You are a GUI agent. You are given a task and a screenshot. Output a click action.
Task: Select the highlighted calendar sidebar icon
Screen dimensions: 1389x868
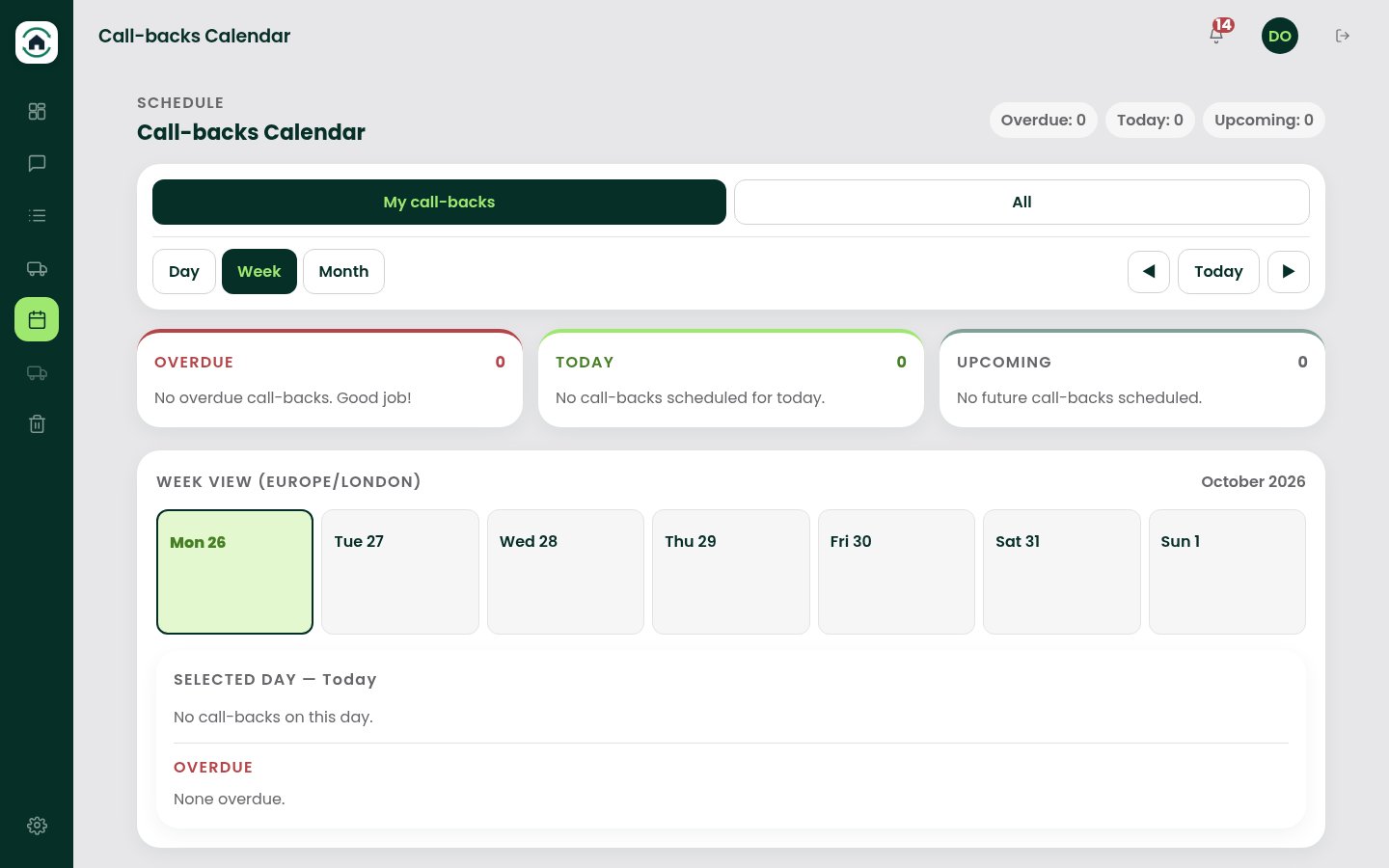tap(37, 319)
